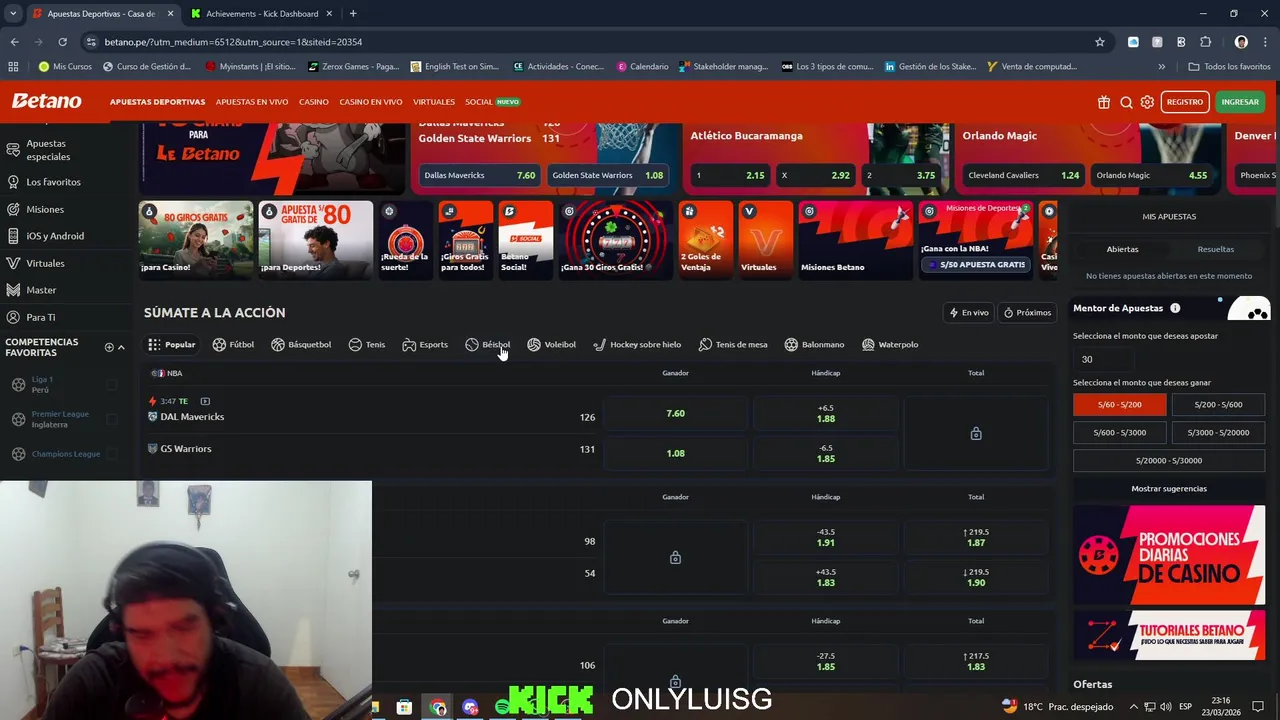Click the add competition plus icon
Image resolution: width=1280 pixels, height=720 pixels.
tap(109, 347)
